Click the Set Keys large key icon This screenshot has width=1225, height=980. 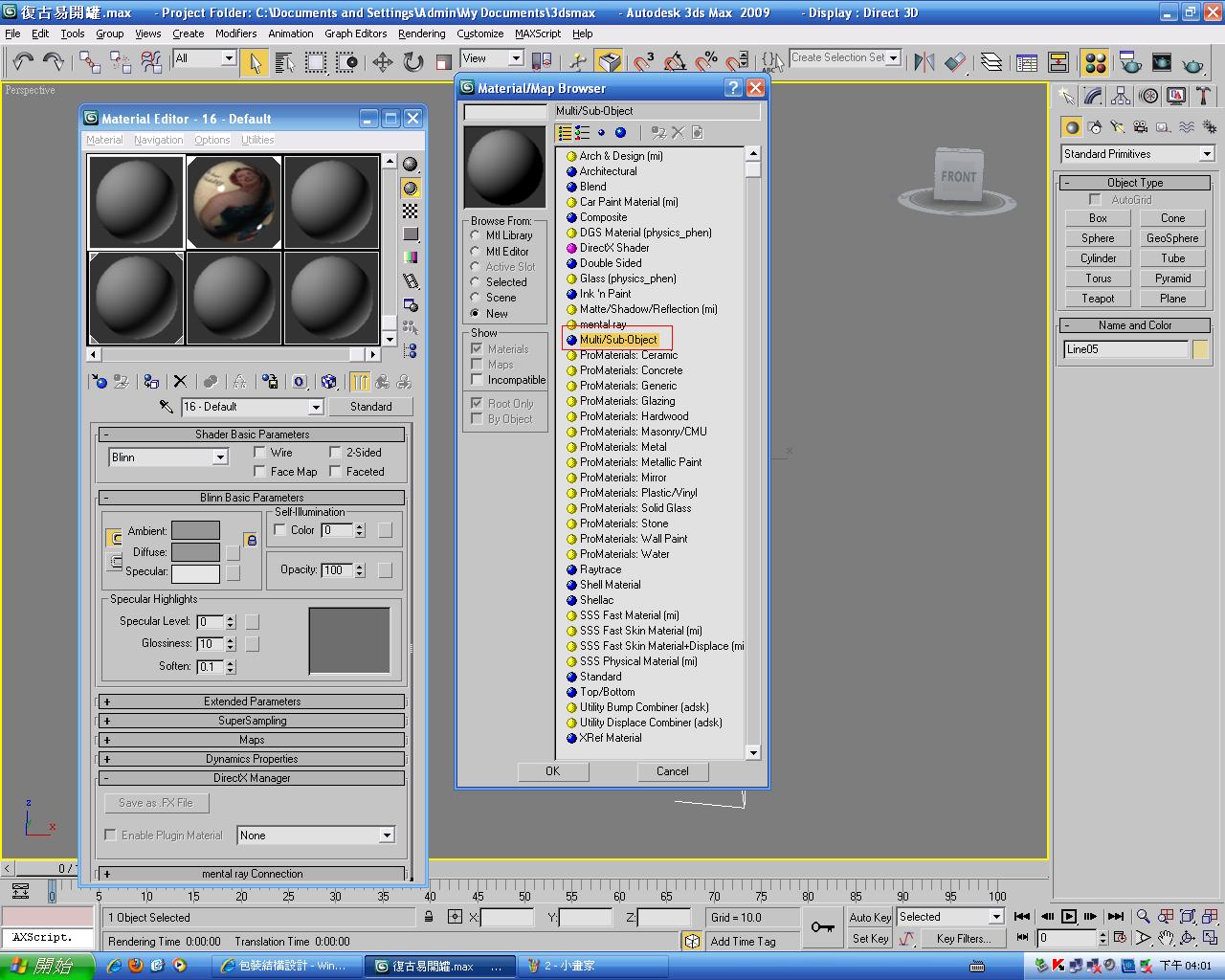(822, 927)
